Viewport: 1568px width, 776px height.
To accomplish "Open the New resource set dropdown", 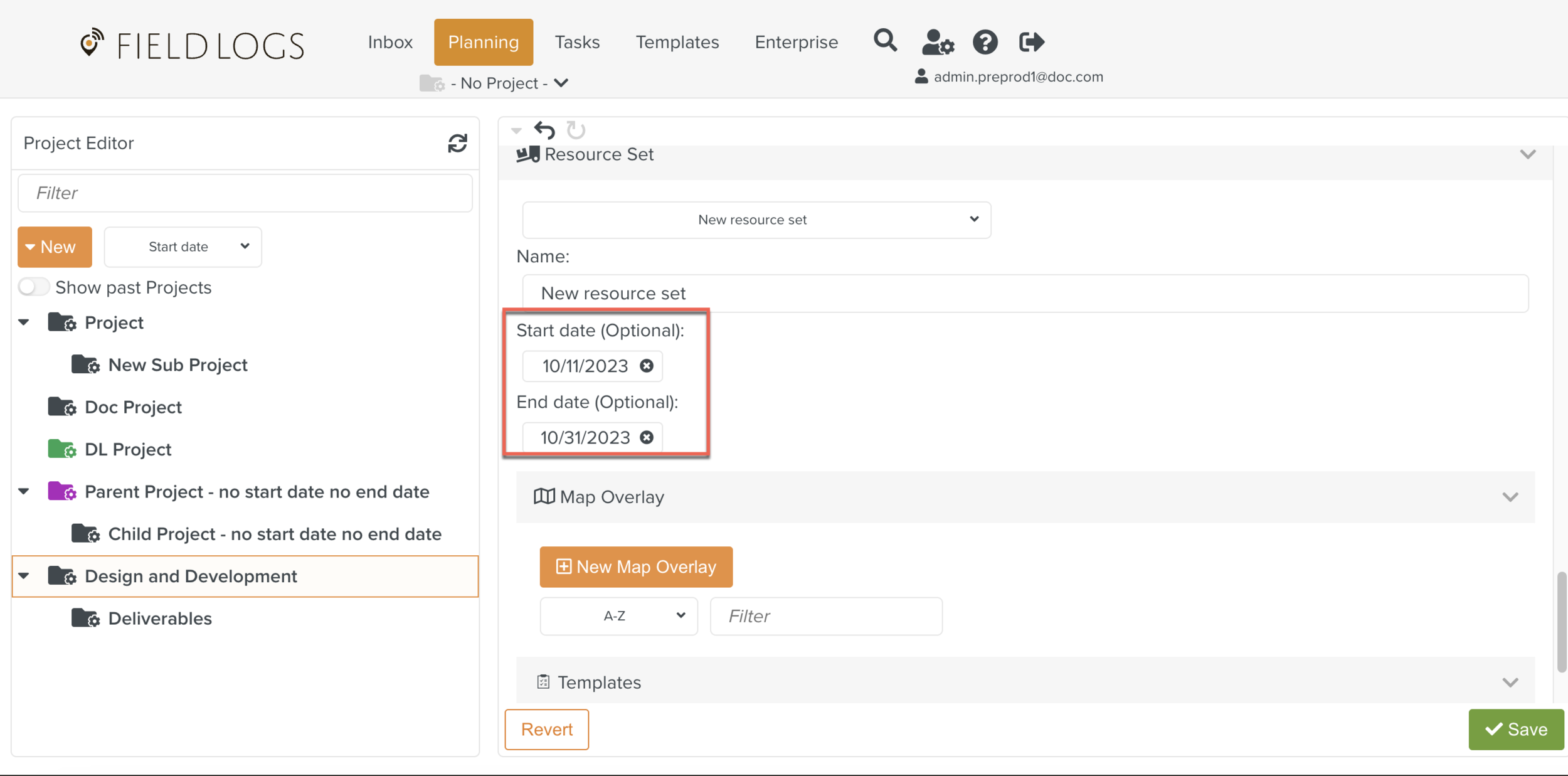I will tap(756, 220).
